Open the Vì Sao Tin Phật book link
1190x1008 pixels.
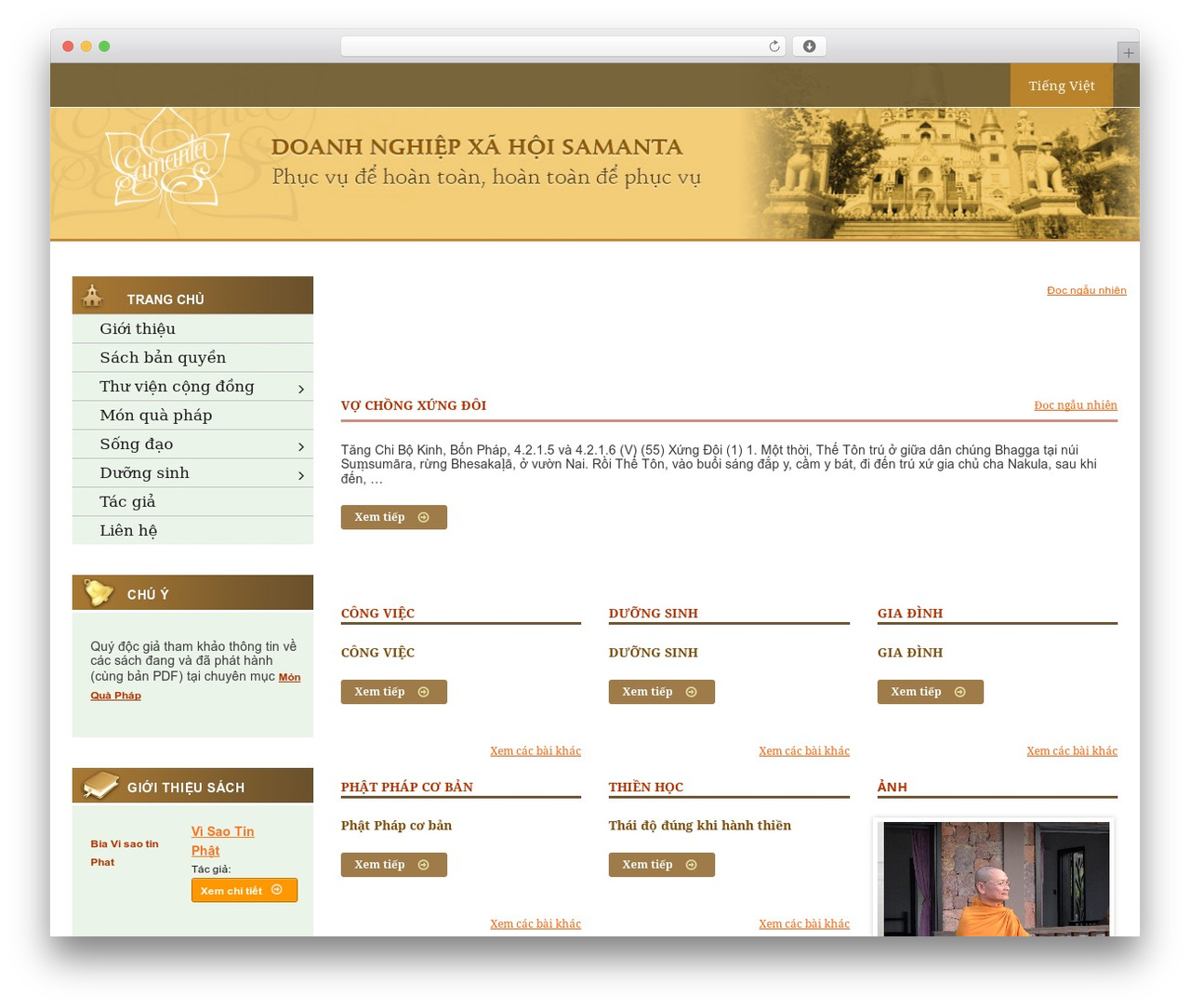[222, 841]
